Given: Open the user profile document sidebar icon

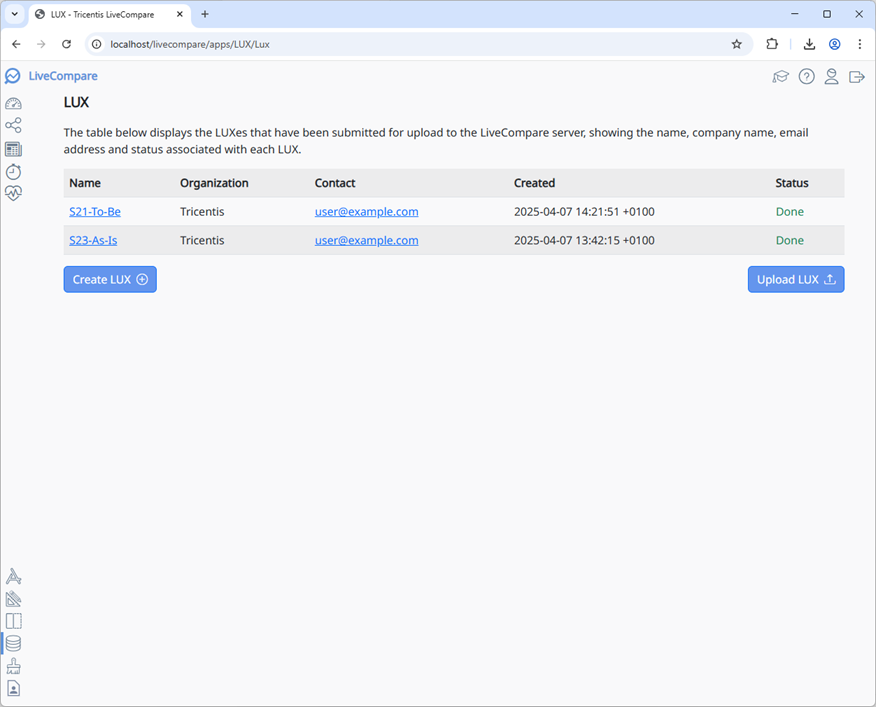Looking at the screenshot, I should coord(13,688).
